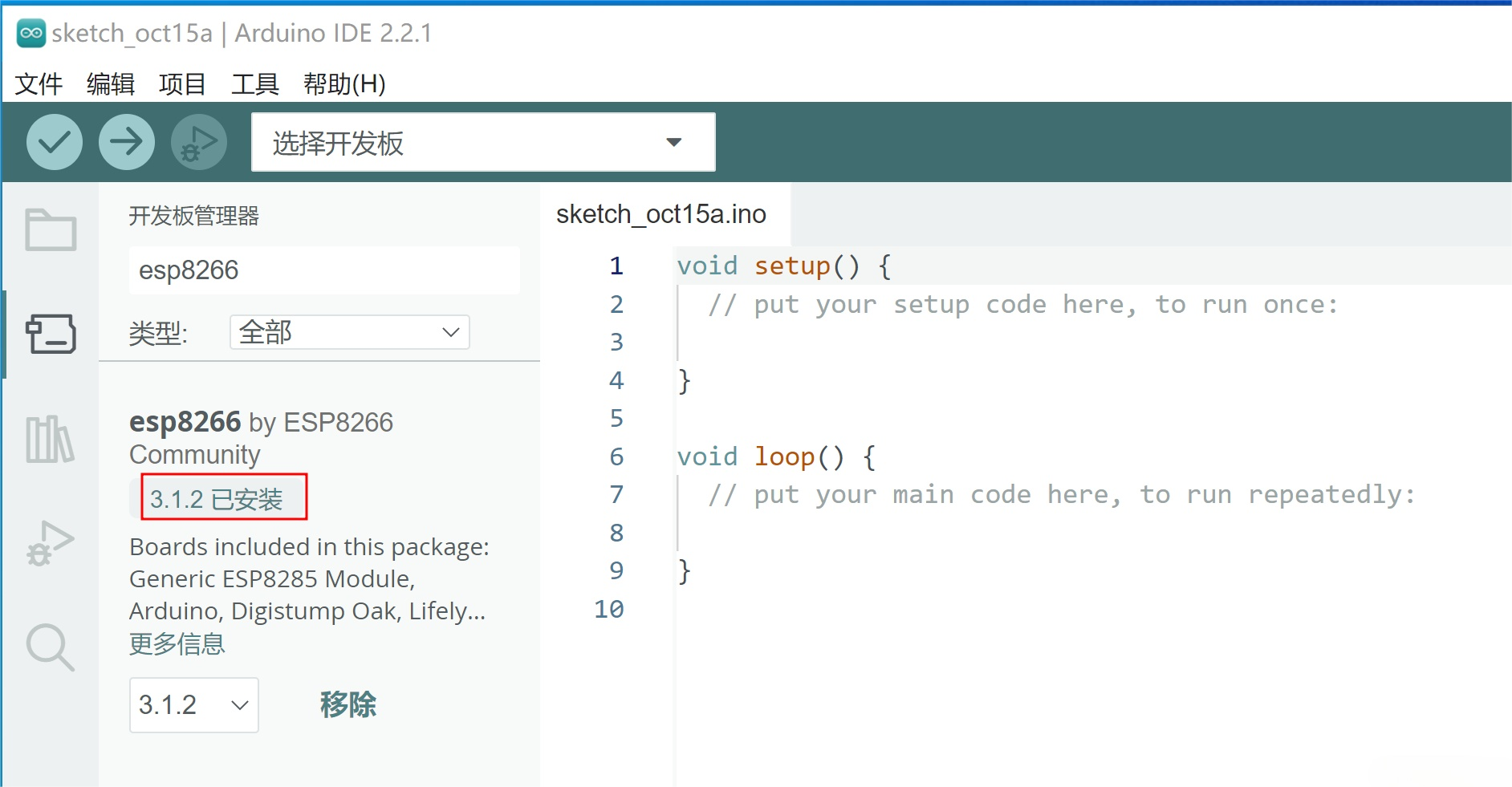Click the Upload arrow button
The height and width of the screenshot is (787, 1512).
(x=126, y=142)
